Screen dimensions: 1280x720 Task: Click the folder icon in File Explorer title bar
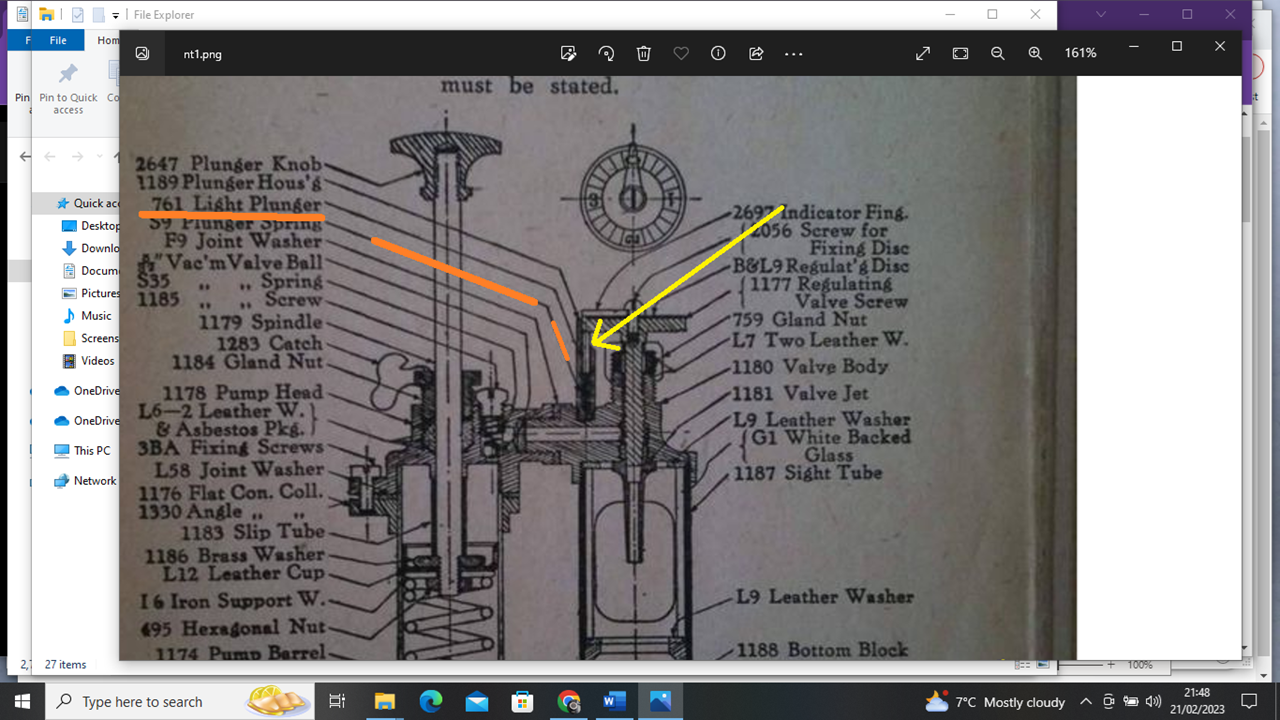click(45, 15)
